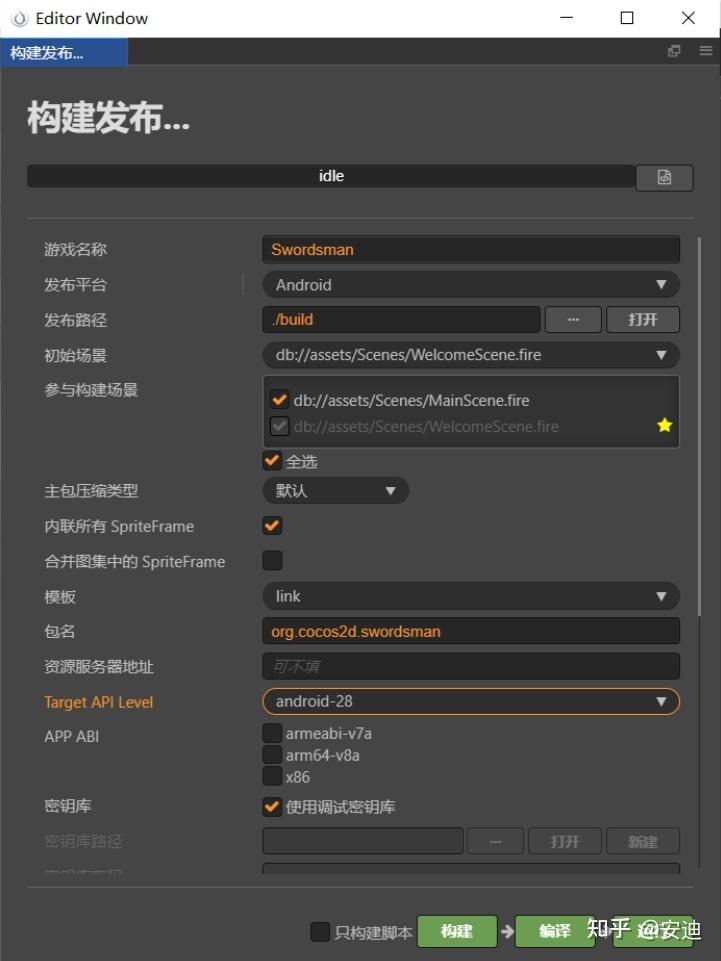Open the 初始场景 scene dropdown
The width and height of the screenshot is (721, 961).
click(x=471, y=355)
